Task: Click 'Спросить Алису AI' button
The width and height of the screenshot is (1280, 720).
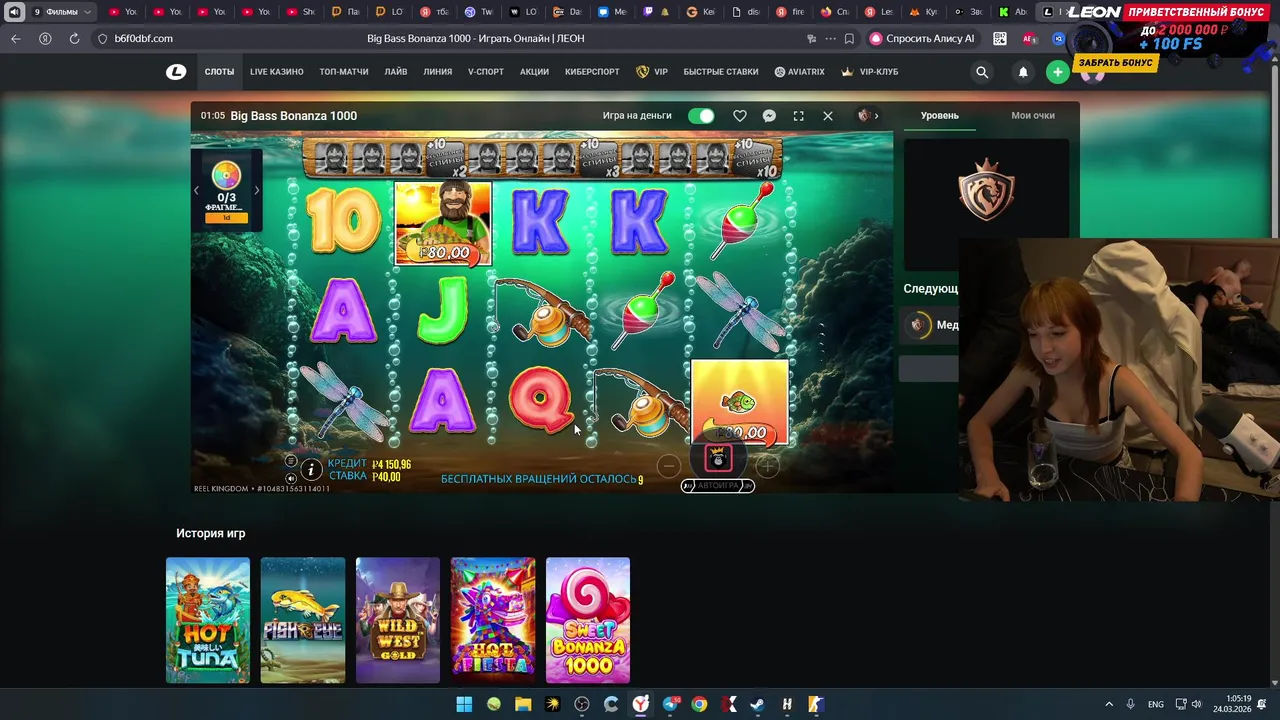Action: (x=922, y=39)
